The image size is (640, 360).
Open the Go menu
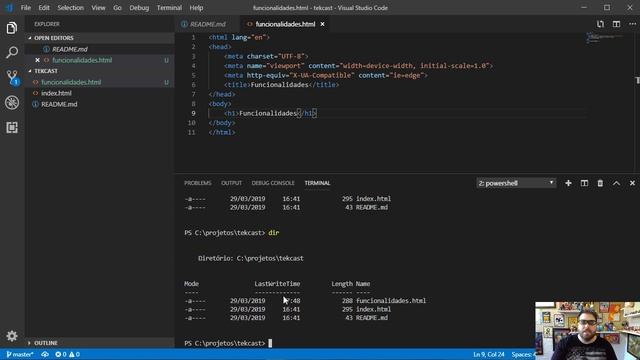[117, 8]
